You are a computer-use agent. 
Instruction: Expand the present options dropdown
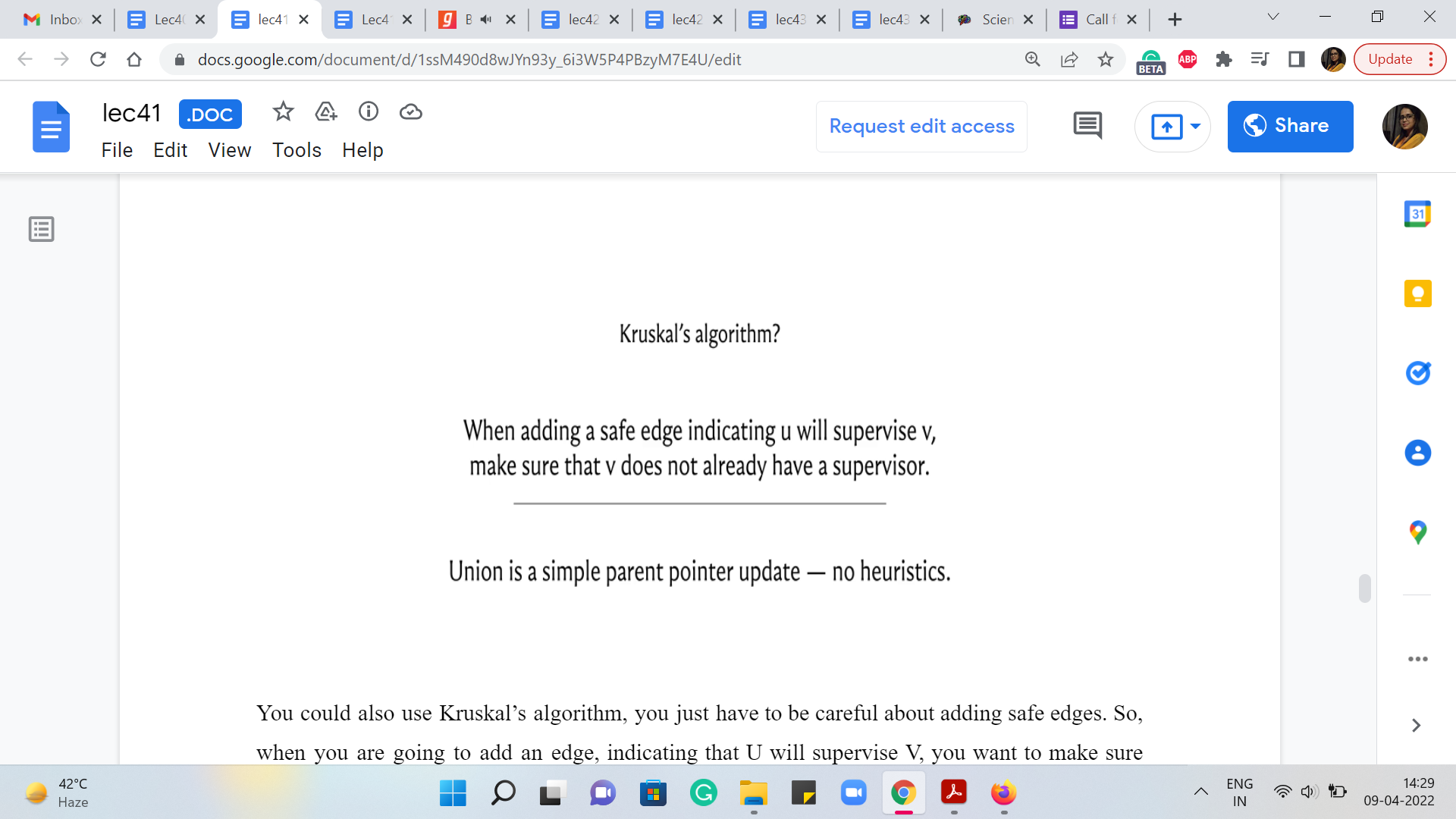[x=1196, y=126]
